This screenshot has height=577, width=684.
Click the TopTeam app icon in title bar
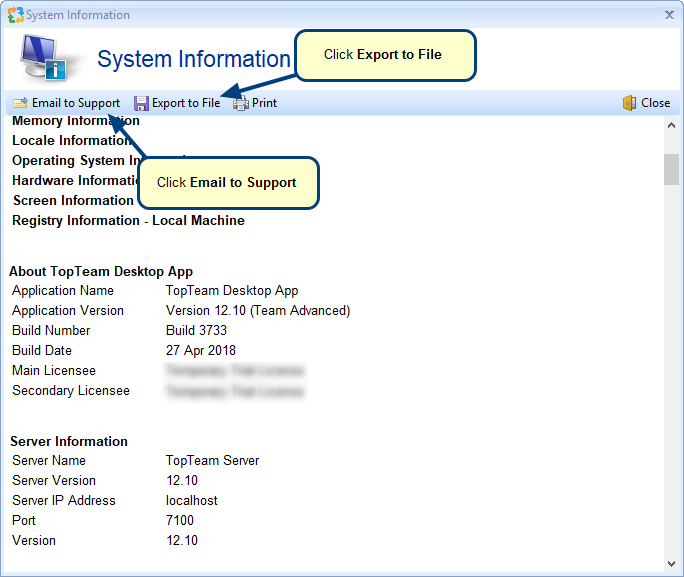tap(15, 15)
